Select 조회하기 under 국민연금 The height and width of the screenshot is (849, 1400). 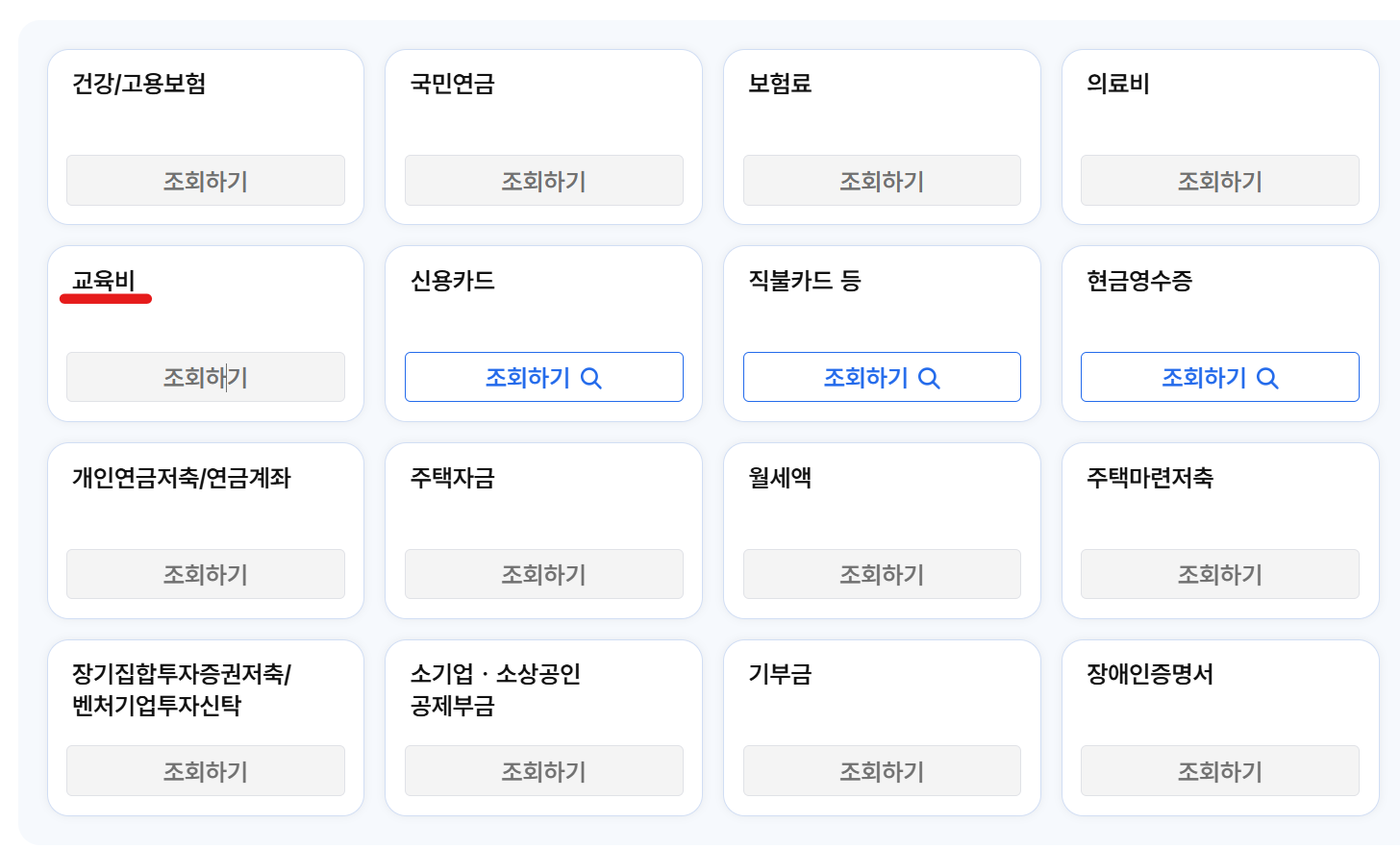[543, 180]
